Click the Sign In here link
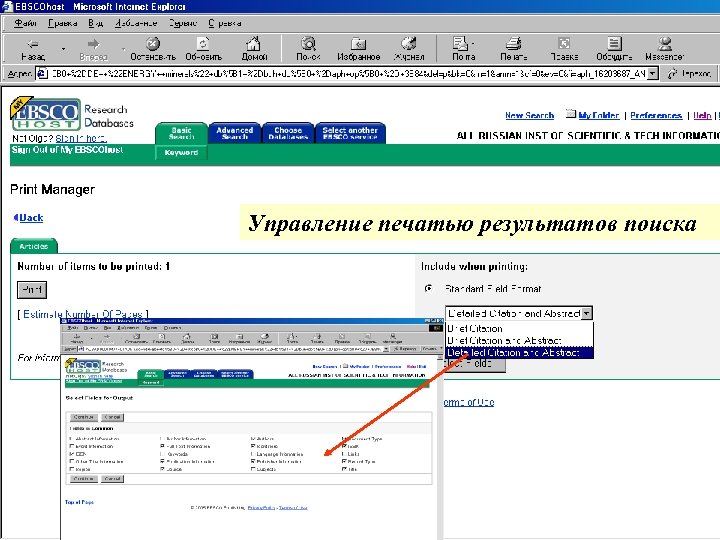 81,138
